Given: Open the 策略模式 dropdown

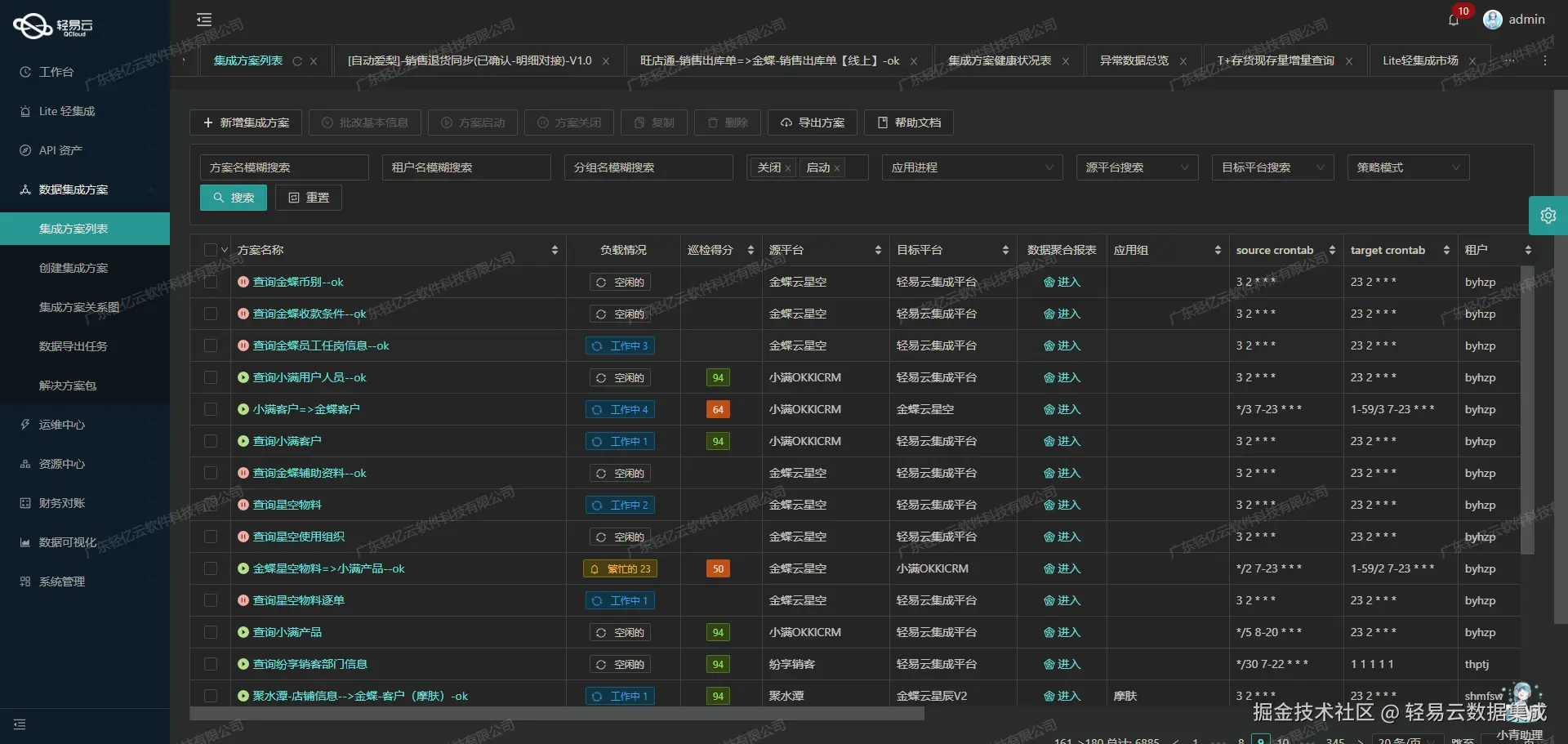Looking at the screenshot, I should pyautogui.click(x=1408, y=167).
